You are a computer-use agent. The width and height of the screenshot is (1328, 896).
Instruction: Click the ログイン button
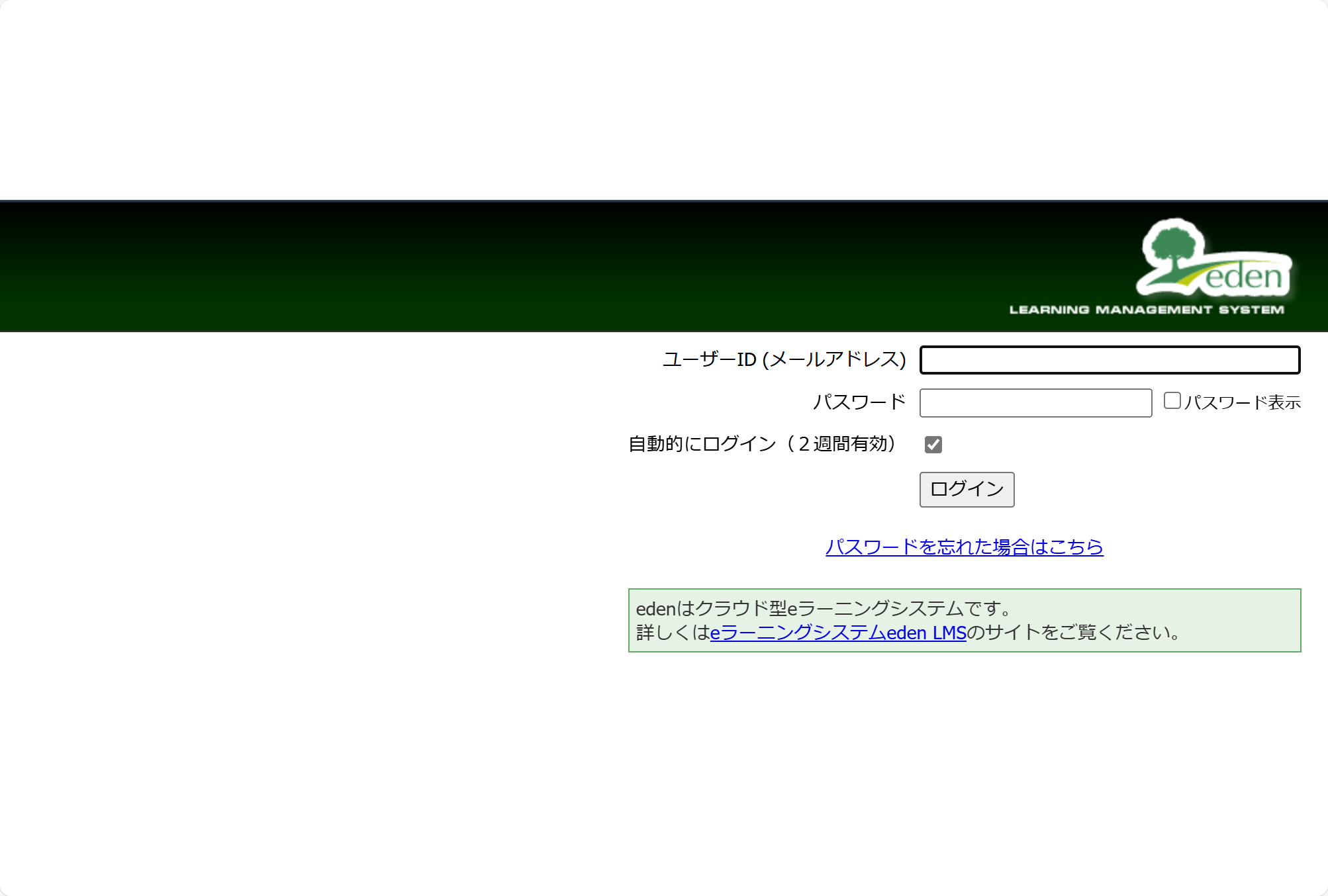967,490
